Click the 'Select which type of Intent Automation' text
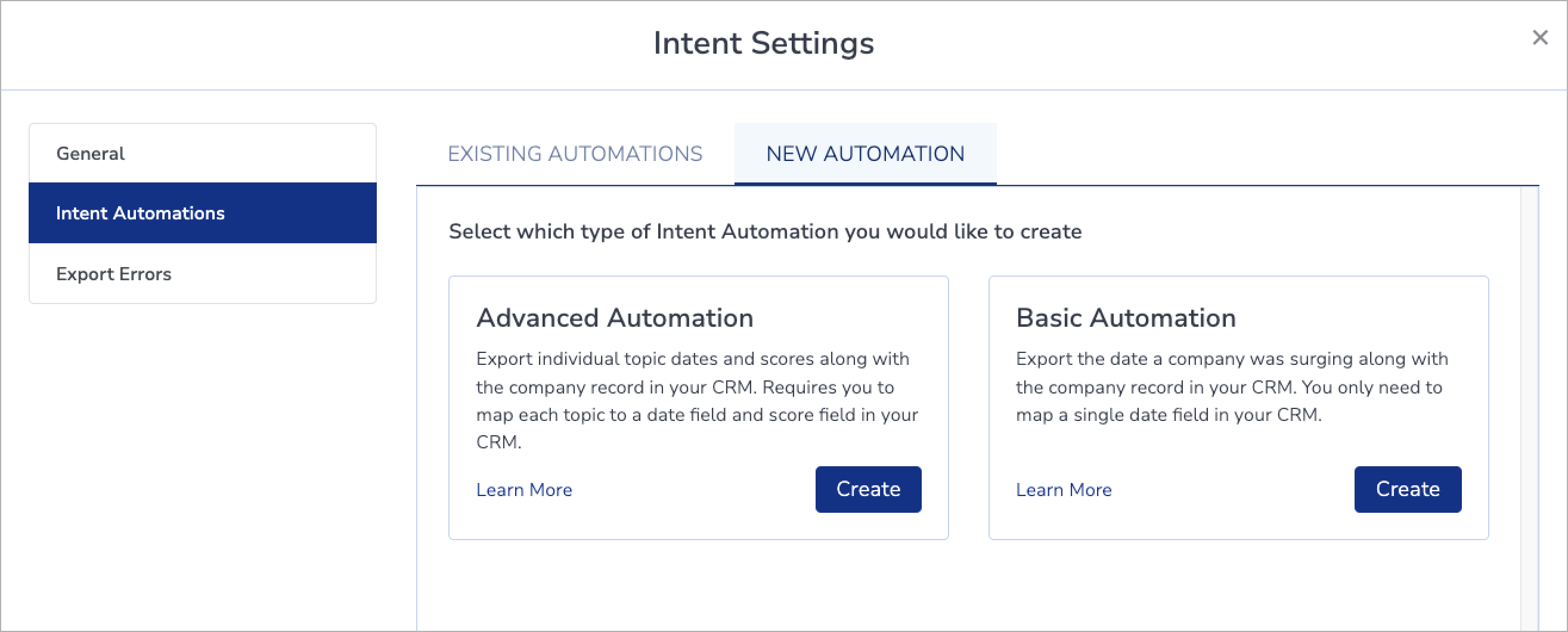 (765, 231)
